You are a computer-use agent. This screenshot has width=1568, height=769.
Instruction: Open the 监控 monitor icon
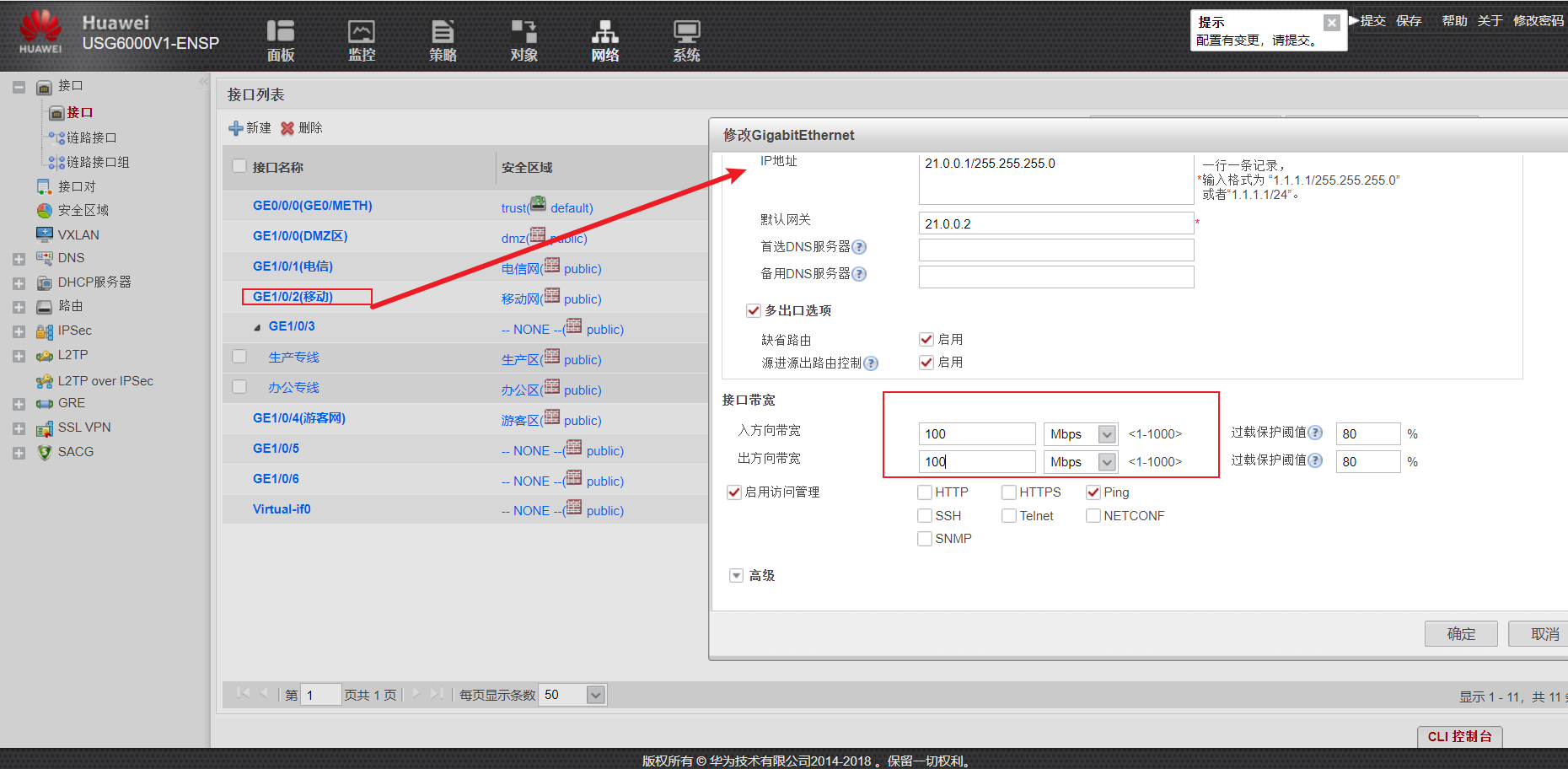[362, 31]
